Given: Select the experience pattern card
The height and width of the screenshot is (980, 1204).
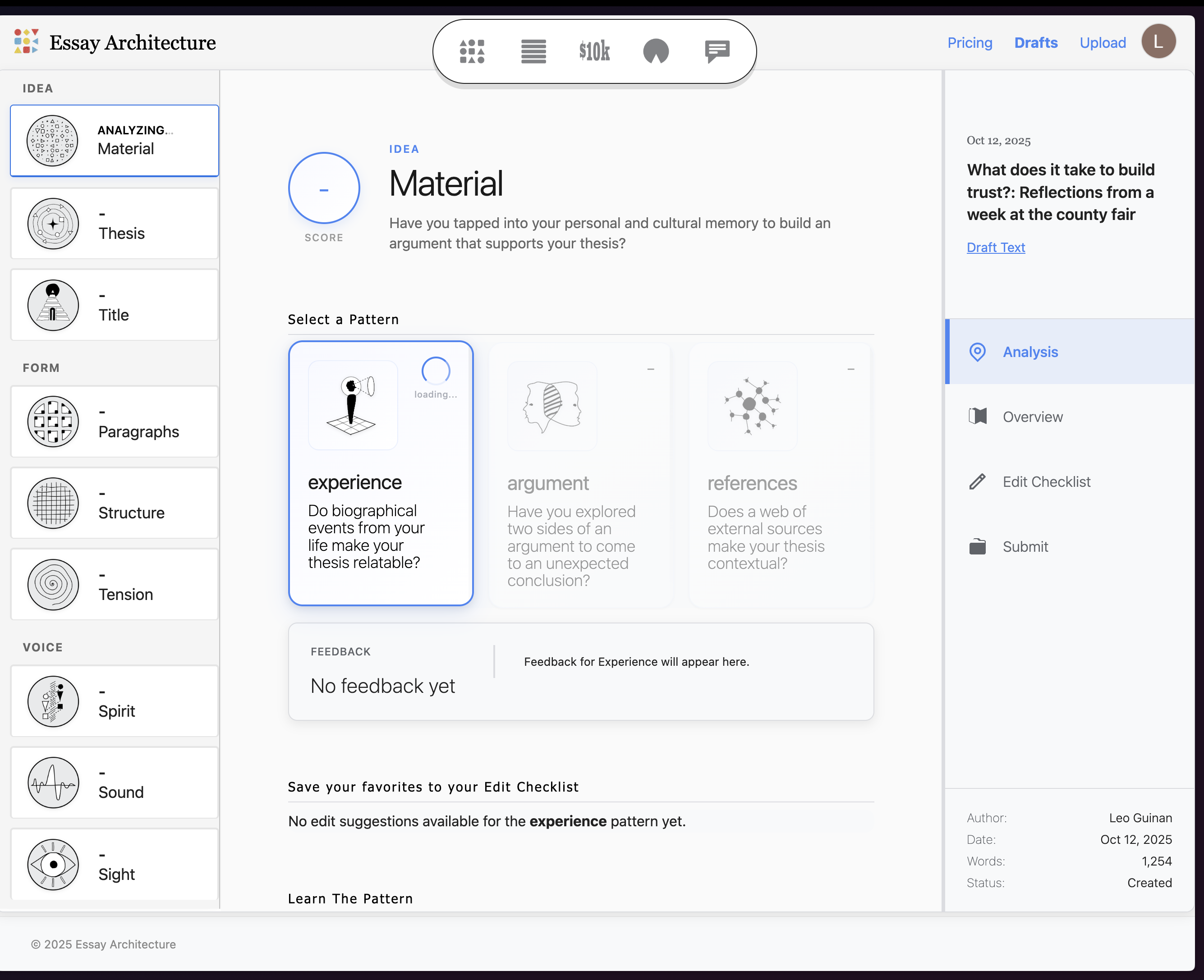Looking at the screenshot, I should click(x=381, y=473).
